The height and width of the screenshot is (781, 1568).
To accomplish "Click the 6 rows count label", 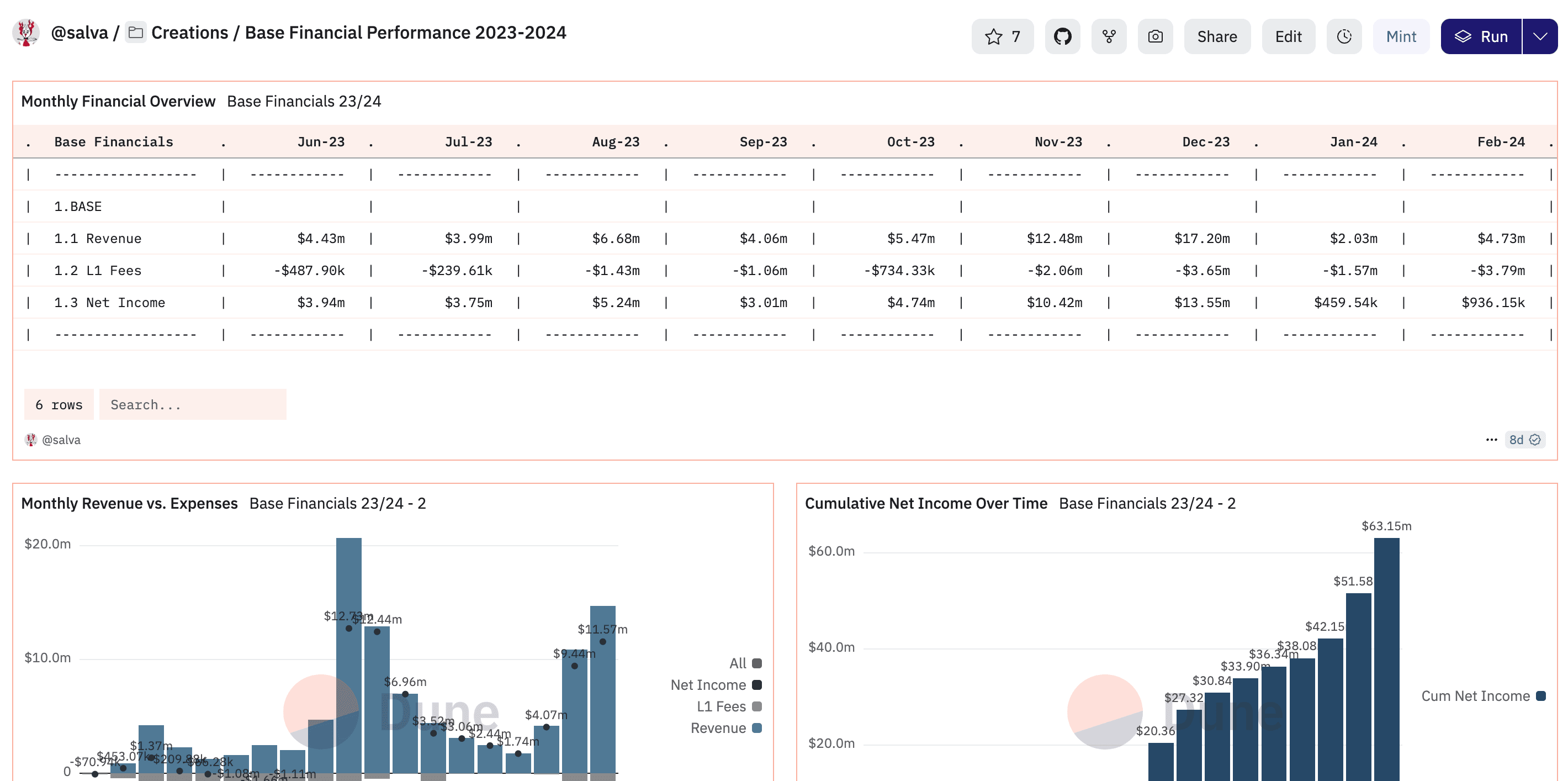I will pyautogui.click(x=59, y=404).
